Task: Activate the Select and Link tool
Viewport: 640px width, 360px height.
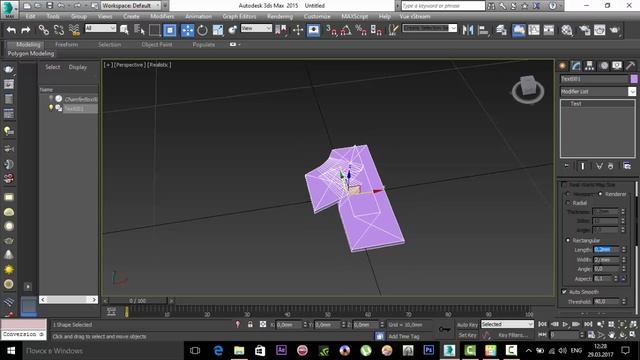Action: pyautogui.click(x=44, y=30)
